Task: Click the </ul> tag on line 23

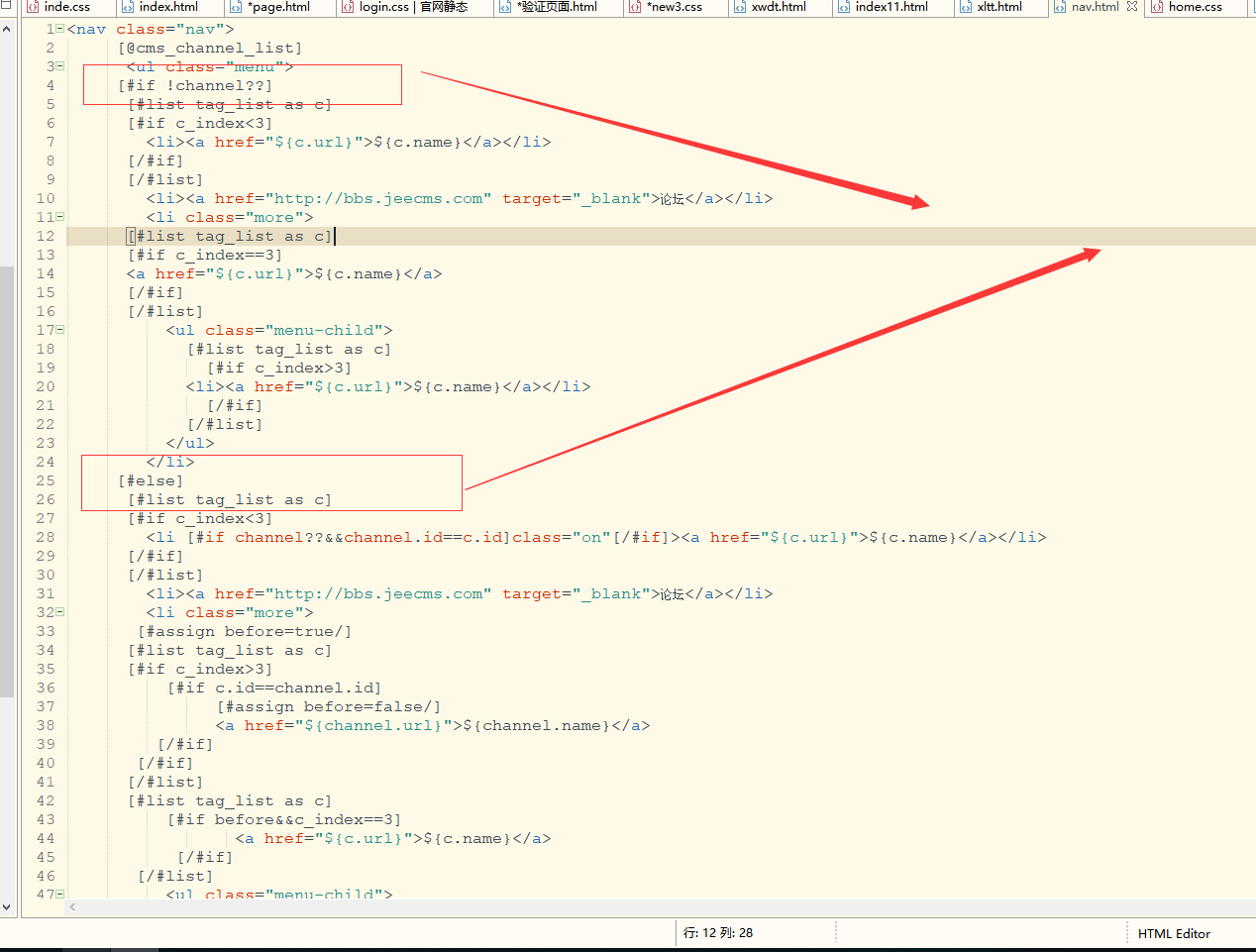Action: point(190,443)
